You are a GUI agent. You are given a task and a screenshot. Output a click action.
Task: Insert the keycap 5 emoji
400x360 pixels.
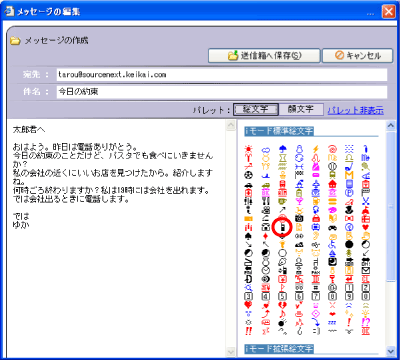tap(283, 297)
